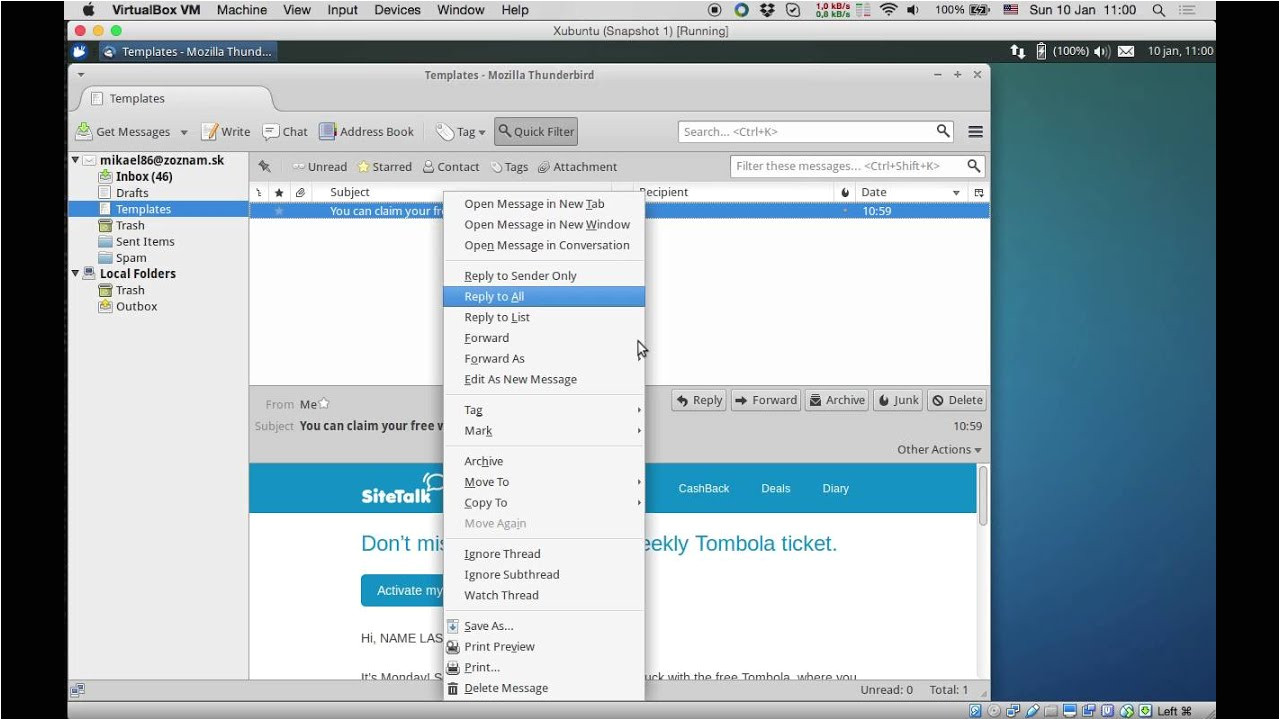1280x720 pixels.
Task: Open the Devices menu in macOS menu bar
Action: tap(397, 10)
